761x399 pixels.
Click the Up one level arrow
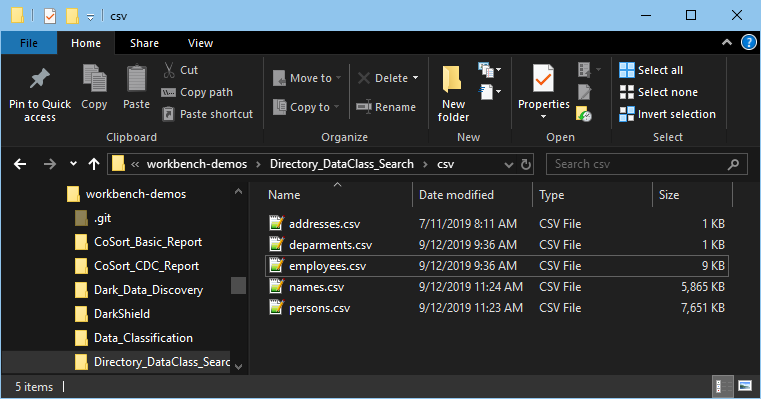pyautogui.click(x=94, y=164)
